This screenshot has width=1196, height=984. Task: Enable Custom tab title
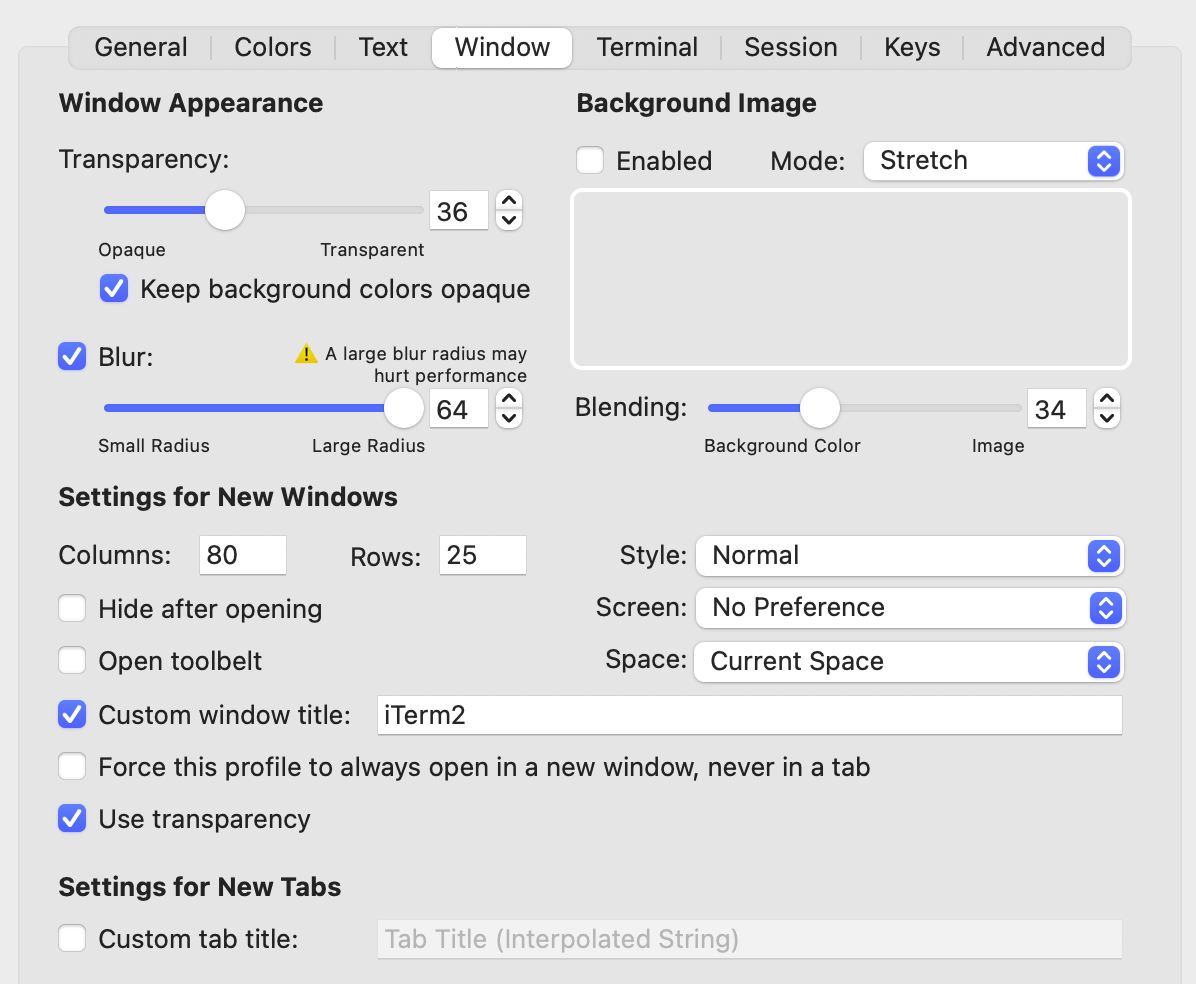point(72,938)
